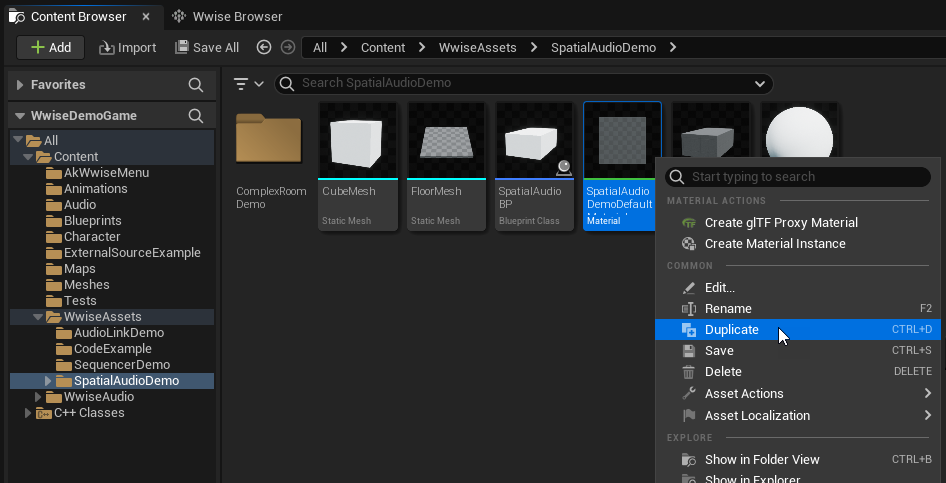Collapse the WwiseDemoGame section
The image size is (946, 483).
point(20,116)
